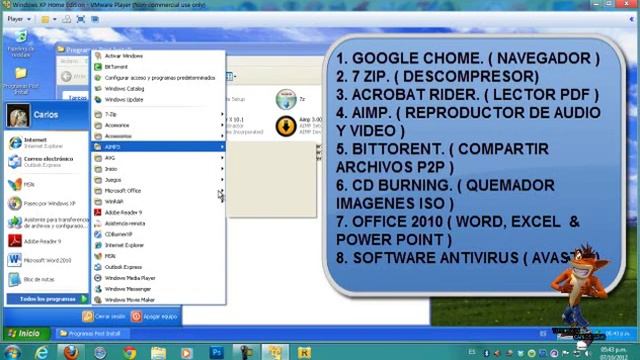The image size is (640, 360).
Task: Open Asistencia remota in programs list
Action: point(158,224)
